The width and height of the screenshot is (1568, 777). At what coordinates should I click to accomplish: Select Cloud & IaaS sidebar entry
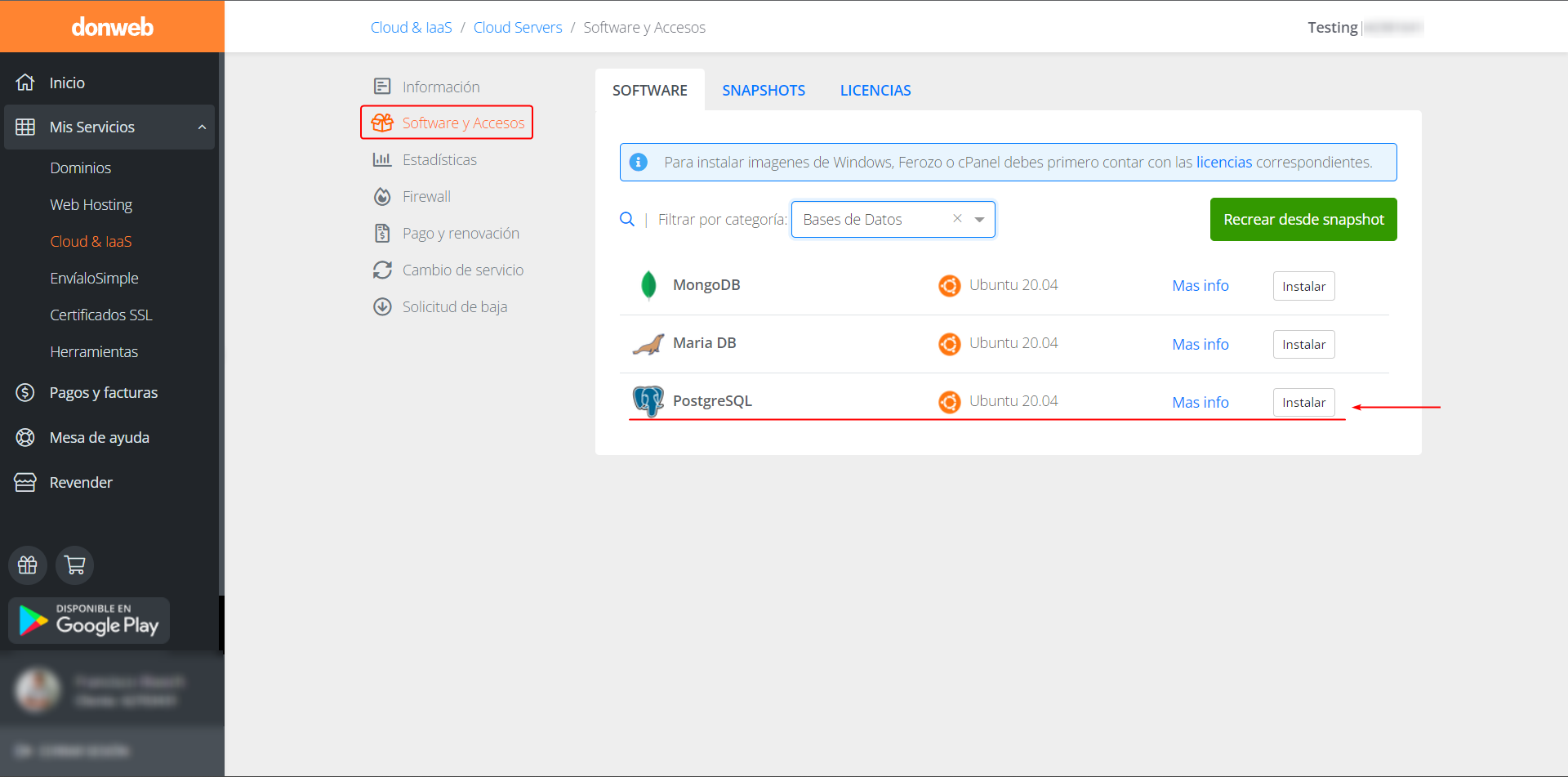[x=91, y=241]
